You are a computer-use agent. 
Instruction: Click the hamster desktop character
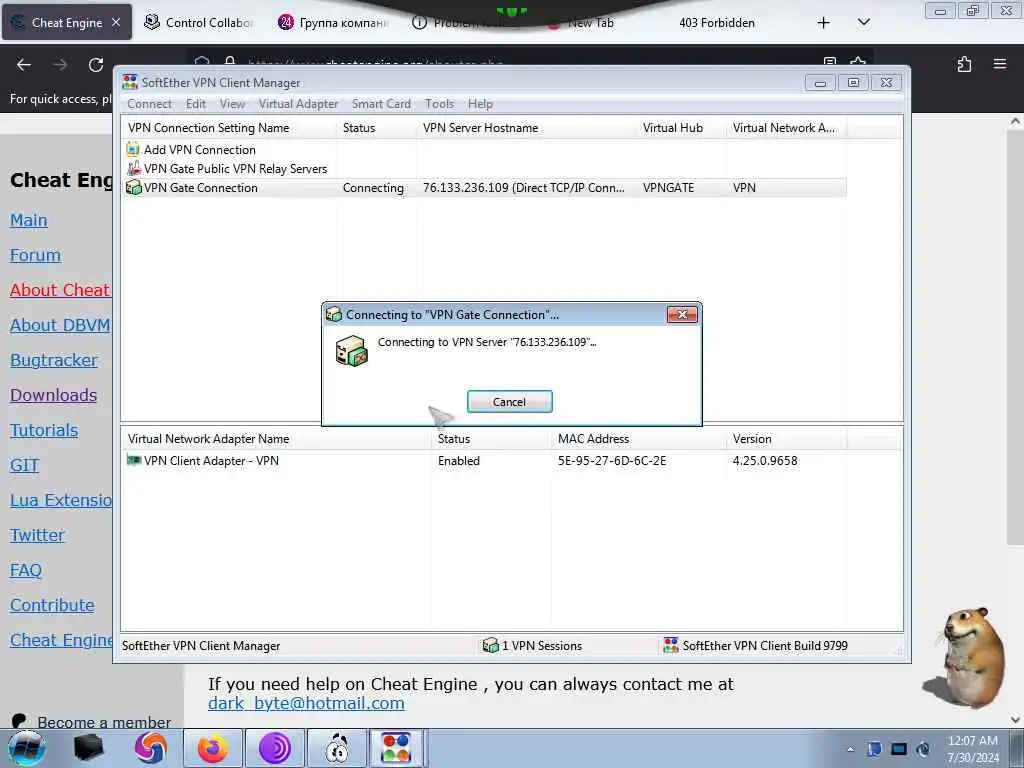966,658
